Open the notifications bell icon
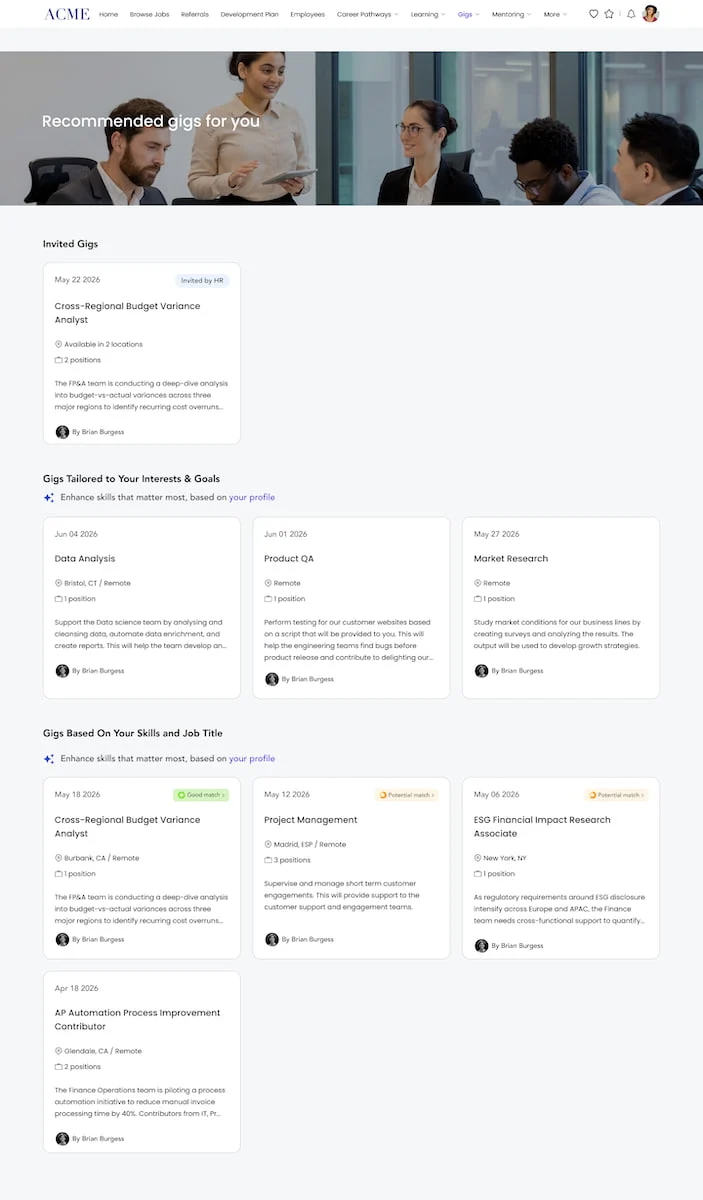The image size is (703, 1200). click(x=631, y=14)
